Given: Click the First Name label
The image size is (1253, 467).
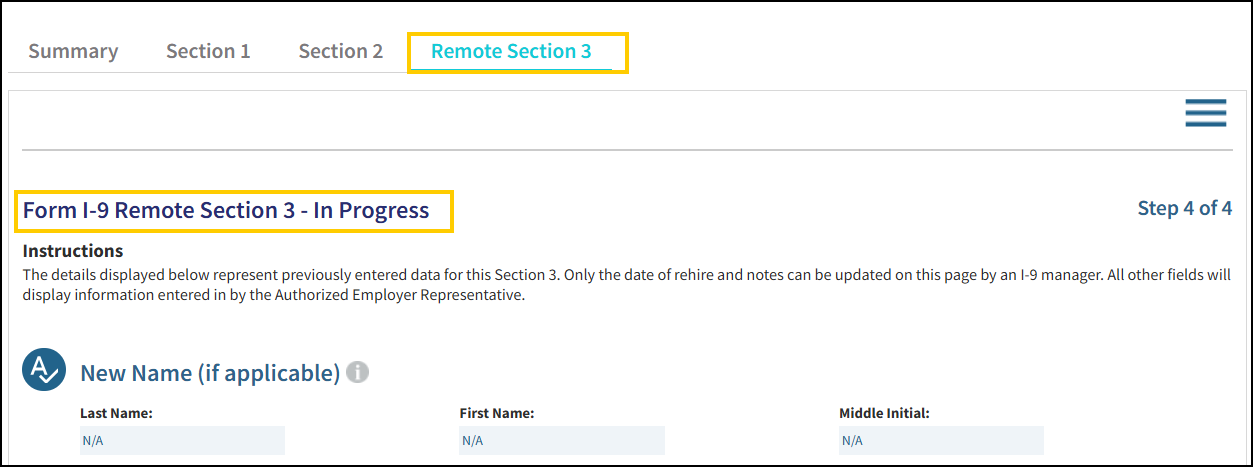Looking at the screenshot, I should point(497,412).
